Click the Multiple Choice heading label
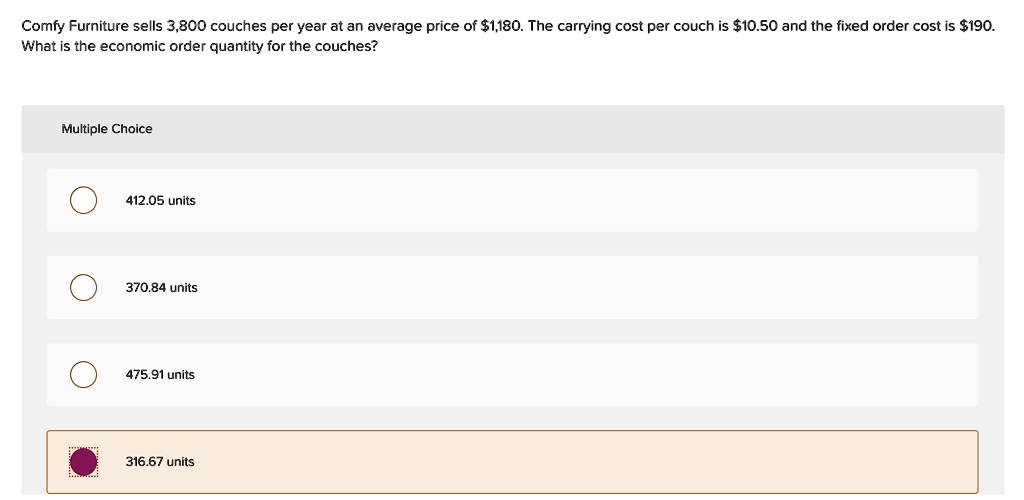This screenshot has width=1024, height=500. [x=107, y=129]
